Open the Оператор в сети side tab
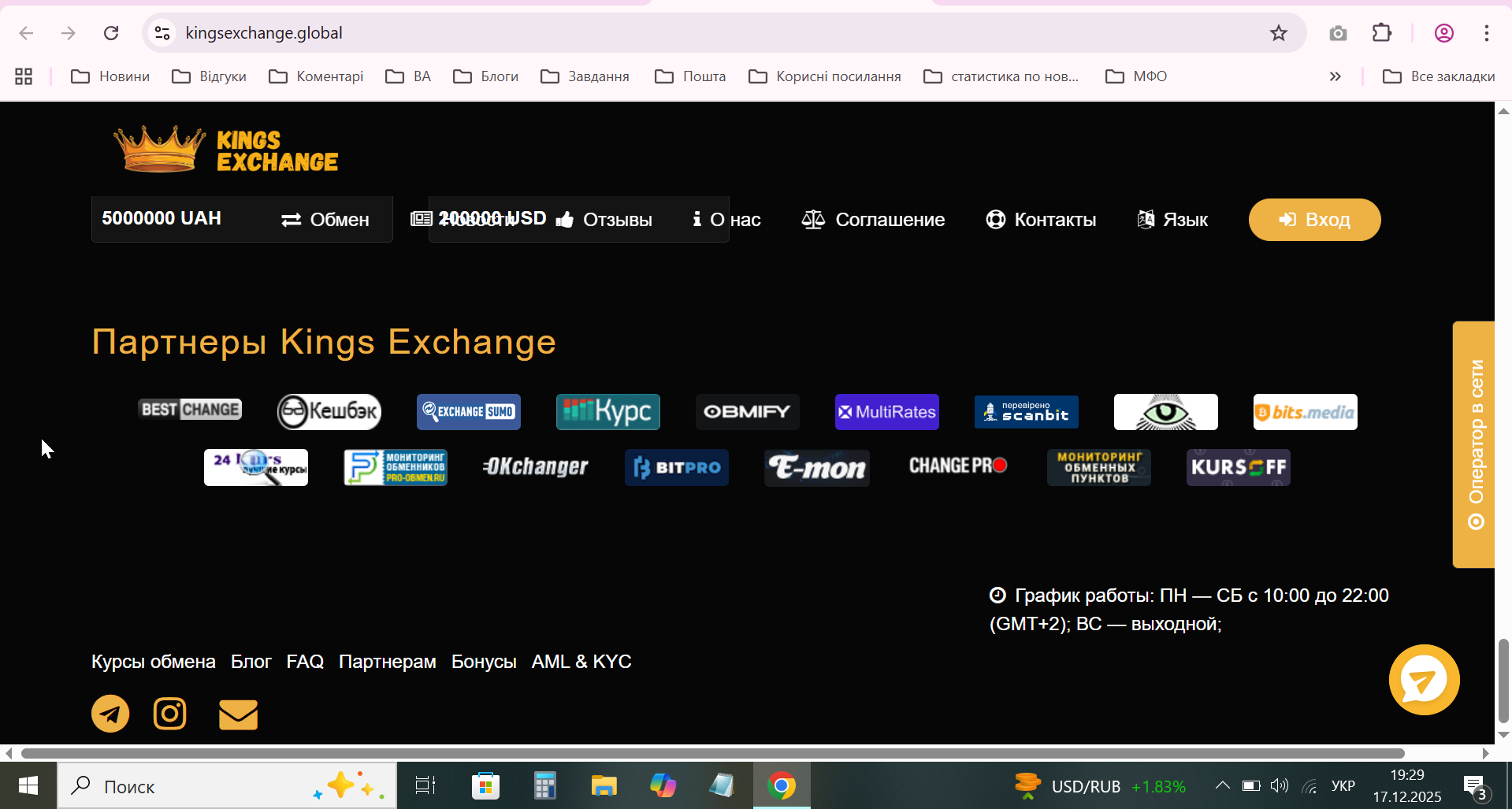The width and height of the screenshot is (1512, 809). (1474, 444)
